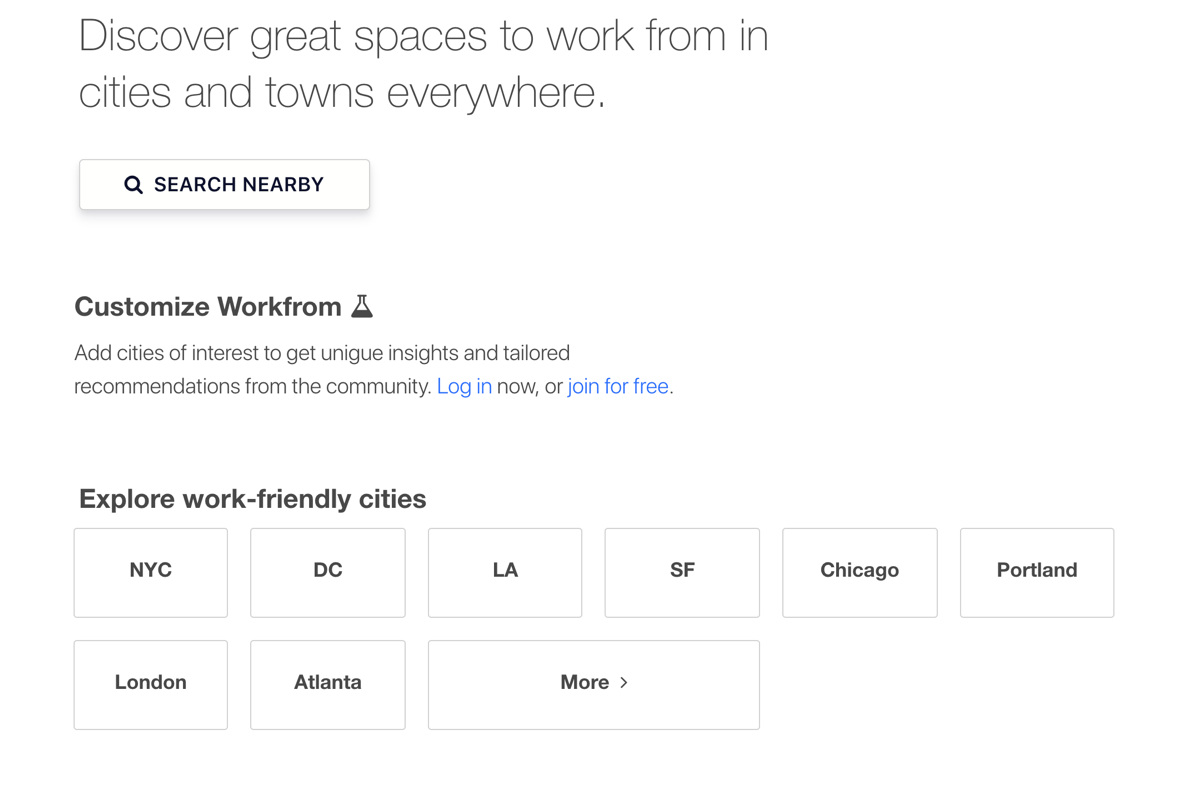Follow the join for free link
Image resolution: width=1178 pixels, height=788 pixels.
[618, 386]
